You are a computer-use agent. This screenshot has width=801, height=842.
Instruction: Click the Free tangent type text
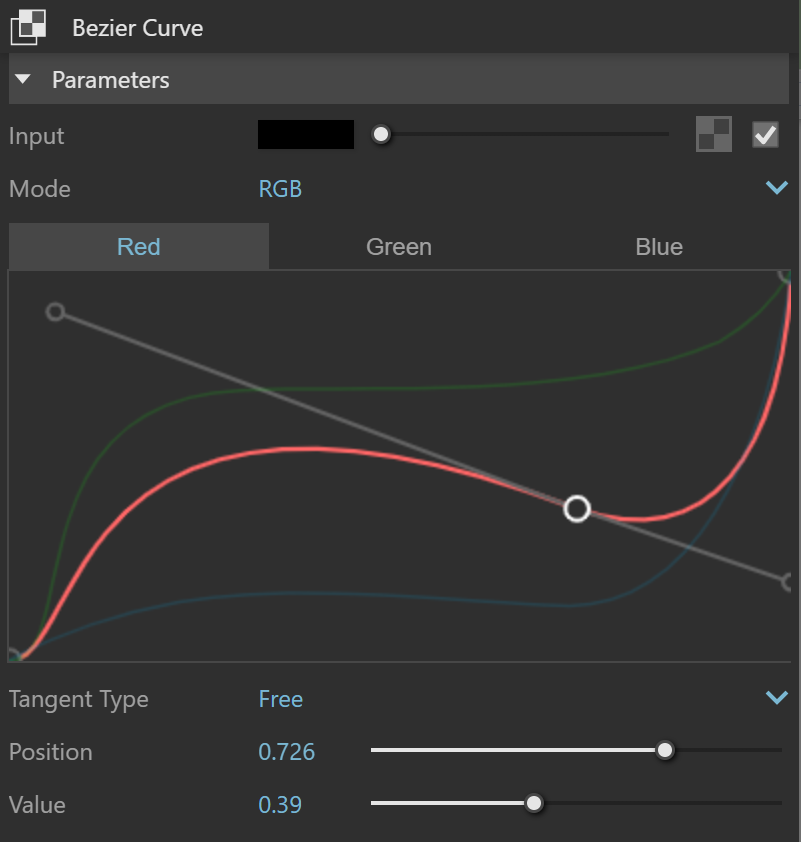280,699
